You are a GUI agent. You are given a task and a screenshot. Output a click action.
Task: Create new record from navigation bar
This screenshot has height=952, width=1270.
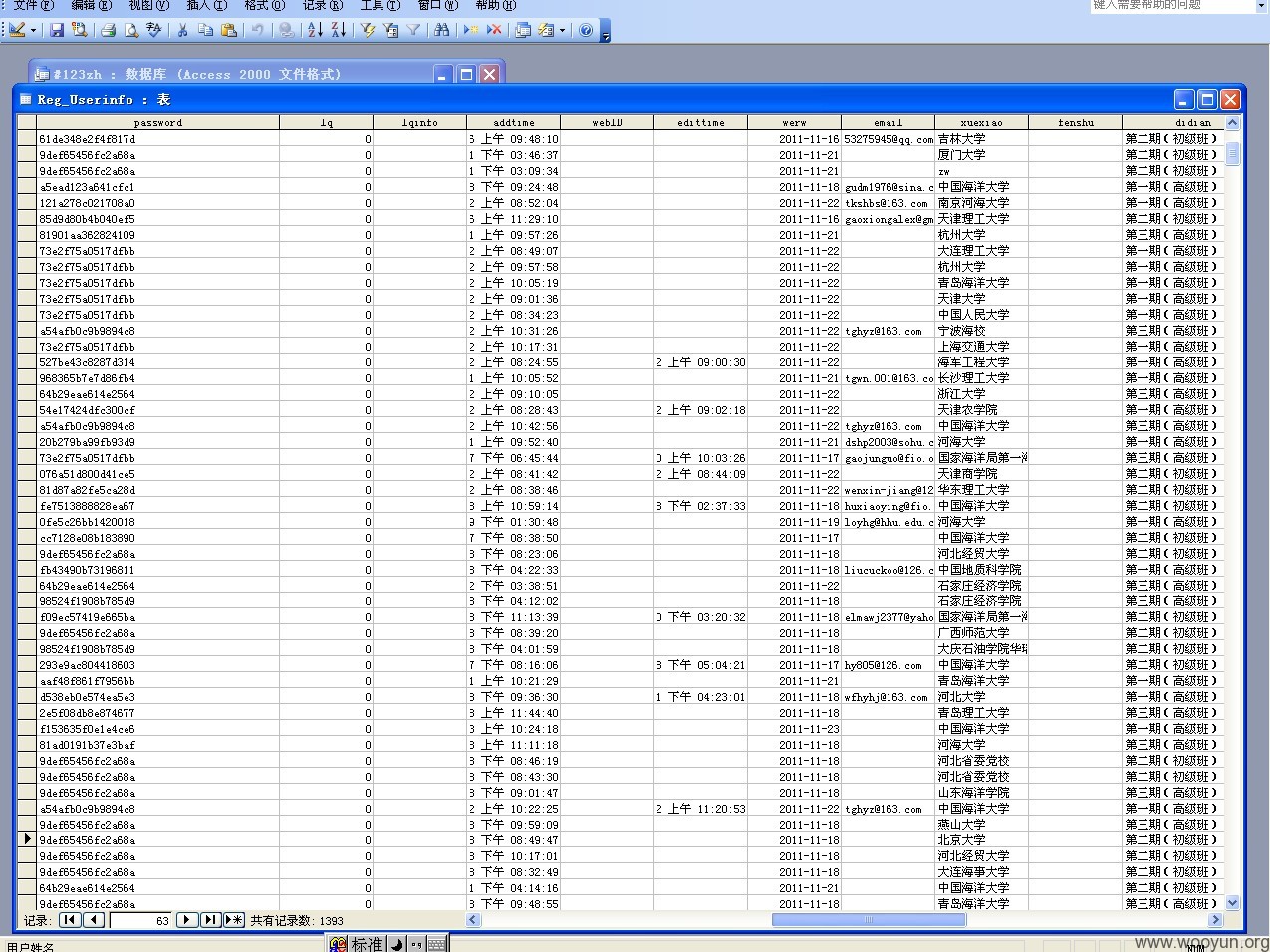[x=234, y=920]
